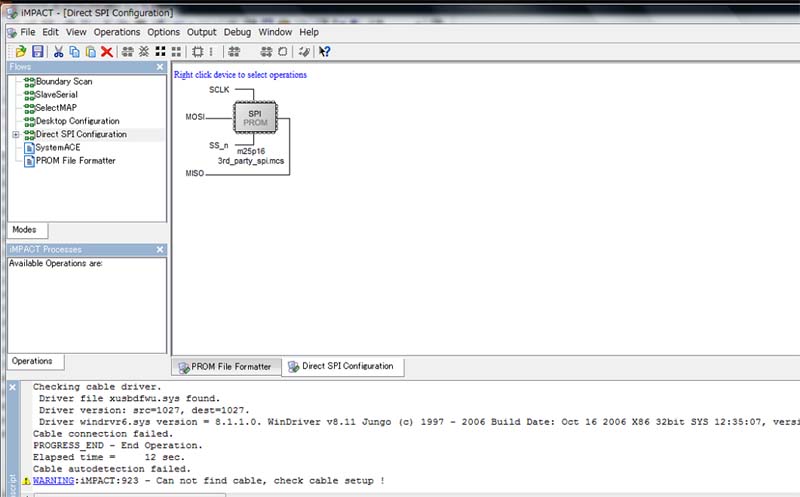Click the four gray squares toolbar icon
The width and height of the screenshot is (800, 497).
pos(177,52)
